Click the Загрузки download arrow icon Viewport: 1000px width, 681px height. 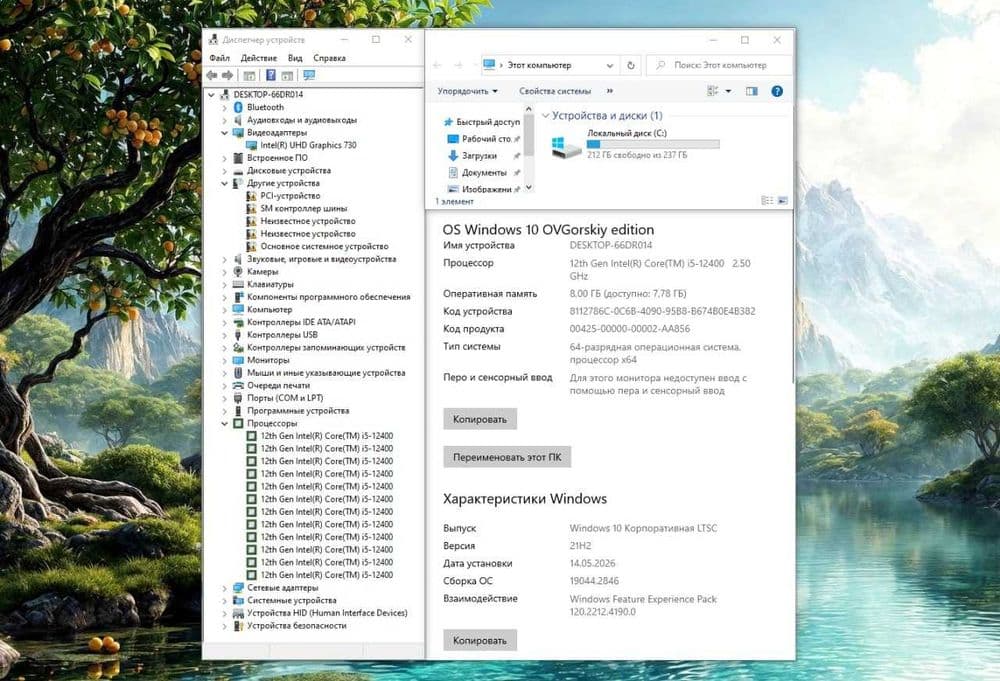click(x=453, y=155)
